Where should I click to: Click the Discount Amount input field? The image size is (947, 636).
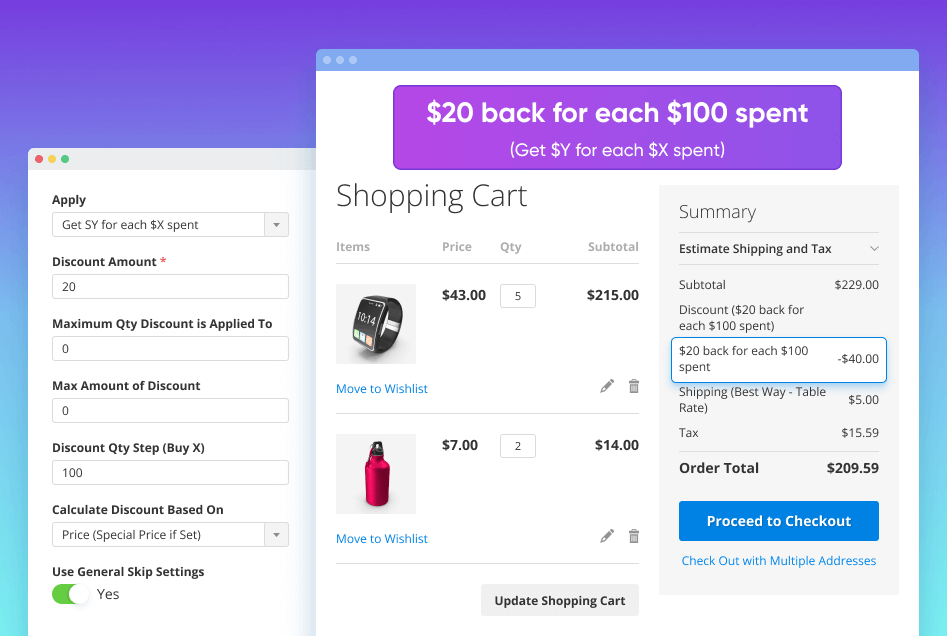(170, 287)
